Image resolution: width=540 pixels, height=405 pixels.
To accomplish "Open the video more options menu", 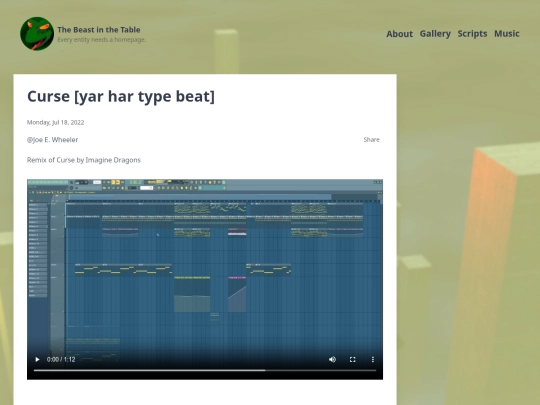I will (x=373, y=359).
